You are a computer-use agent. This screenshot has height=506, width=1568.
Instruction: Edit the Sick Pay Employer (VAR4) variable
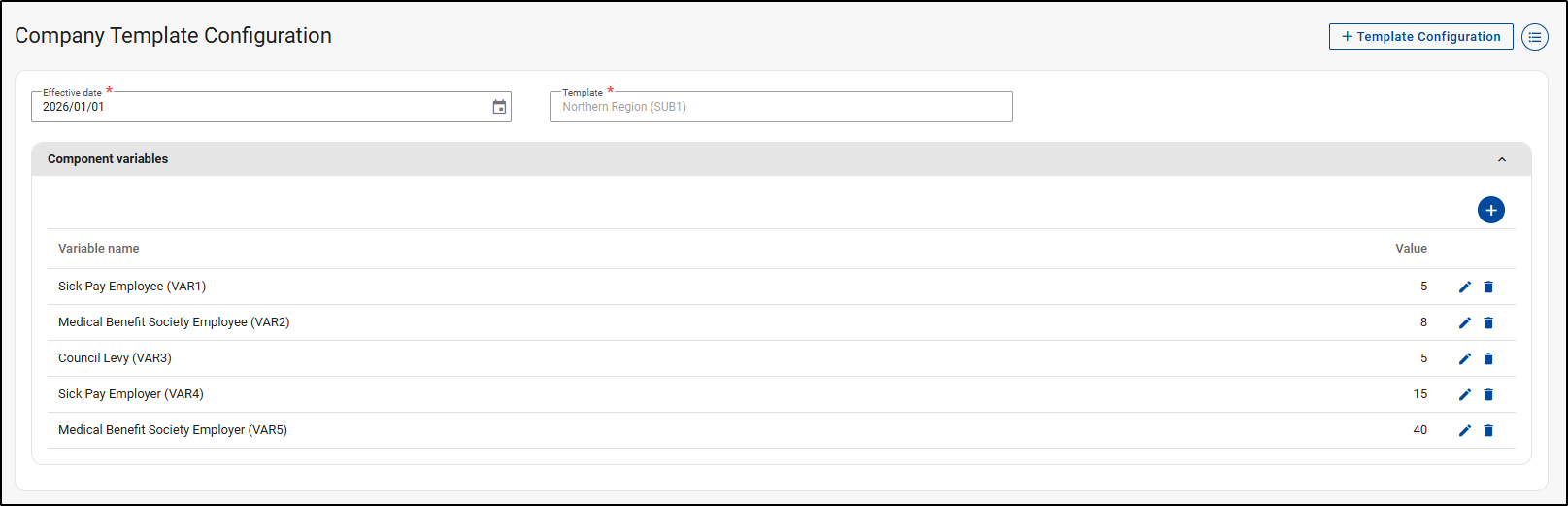tap(1465, 394)
